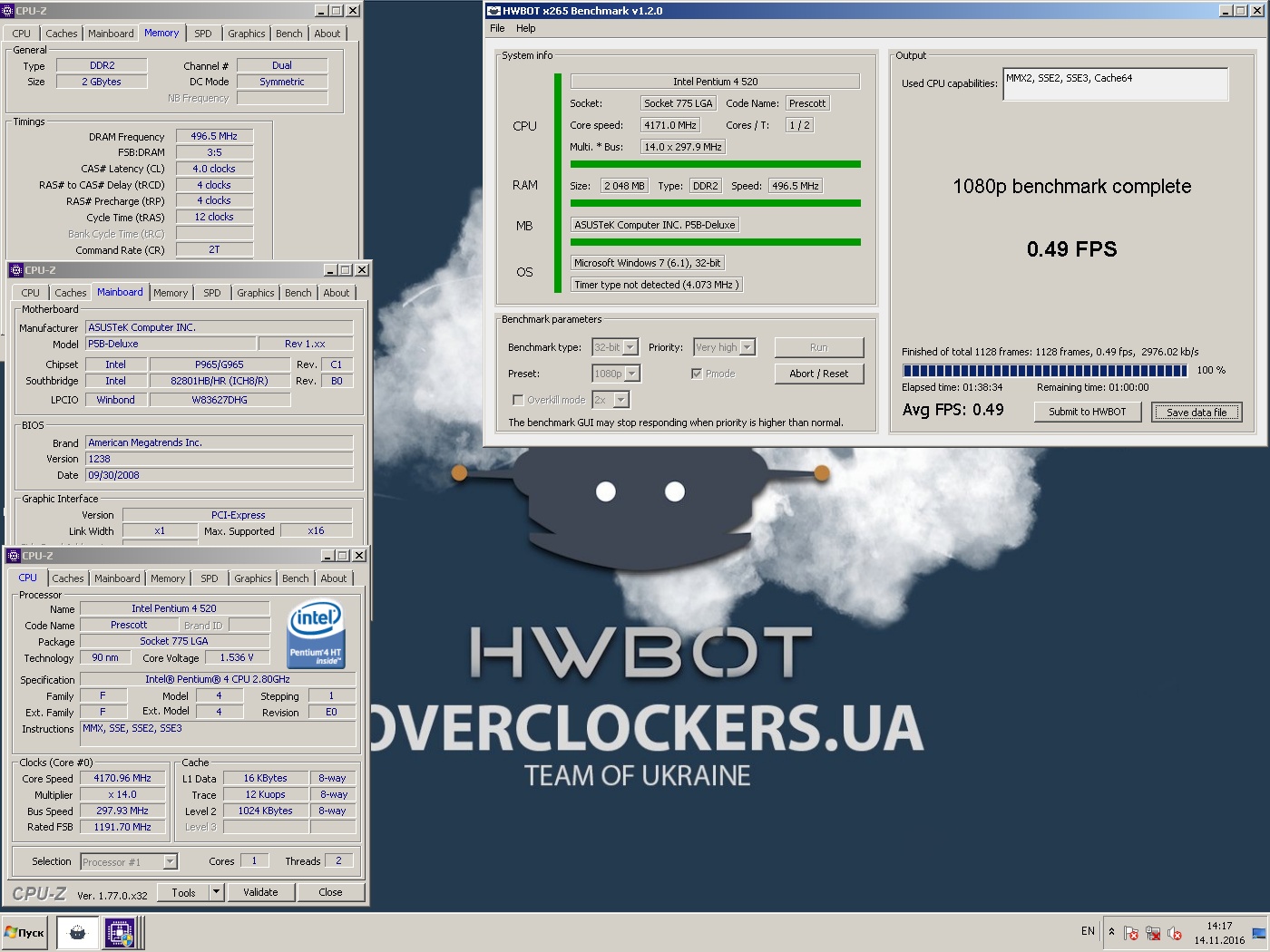Open the File menu in HWBOT benchmark
1270x952 pixels.
pos(497,28)
